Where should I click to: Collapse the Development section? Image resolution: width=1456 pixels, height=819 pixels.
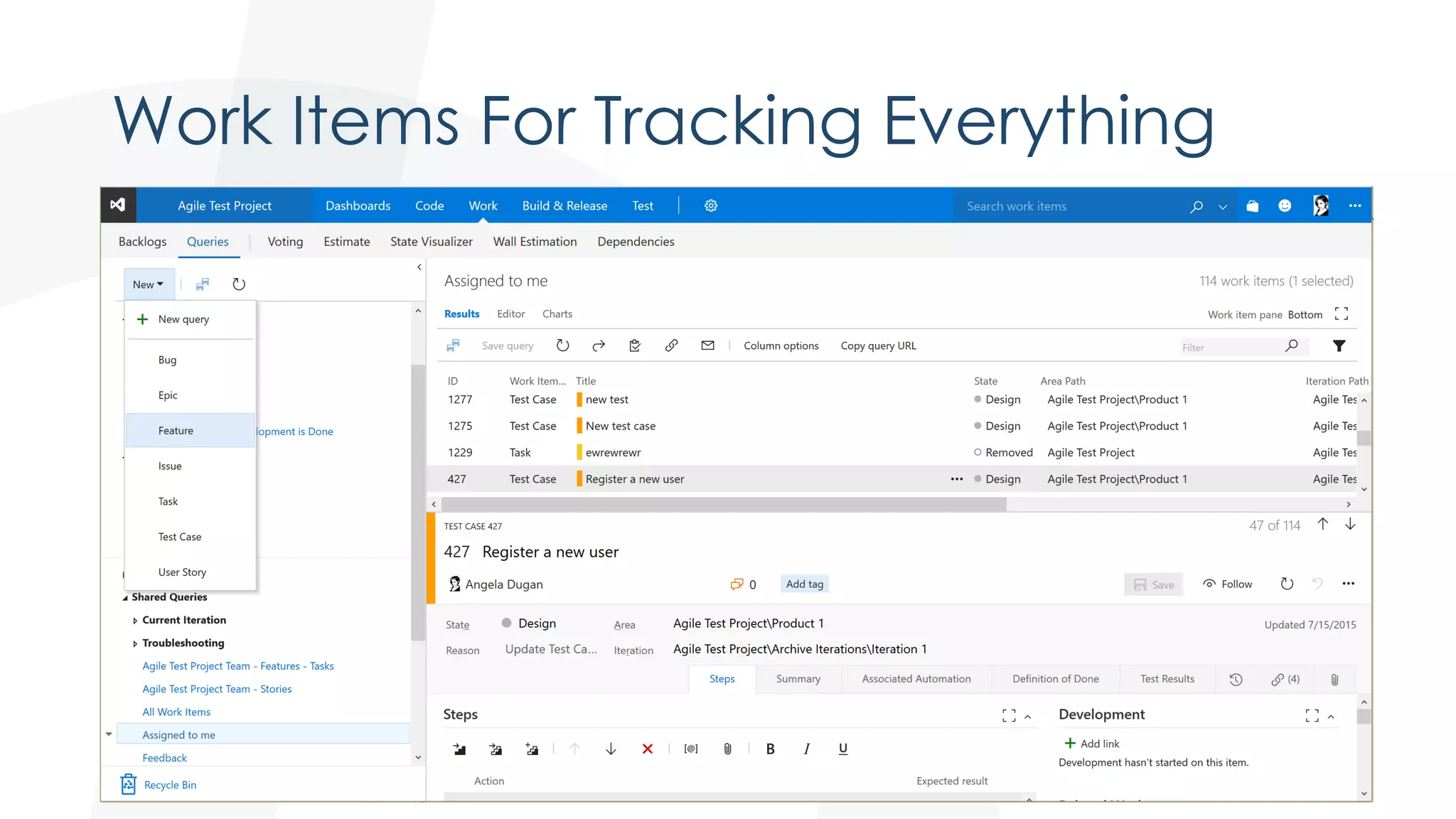tap(1331, 717)
